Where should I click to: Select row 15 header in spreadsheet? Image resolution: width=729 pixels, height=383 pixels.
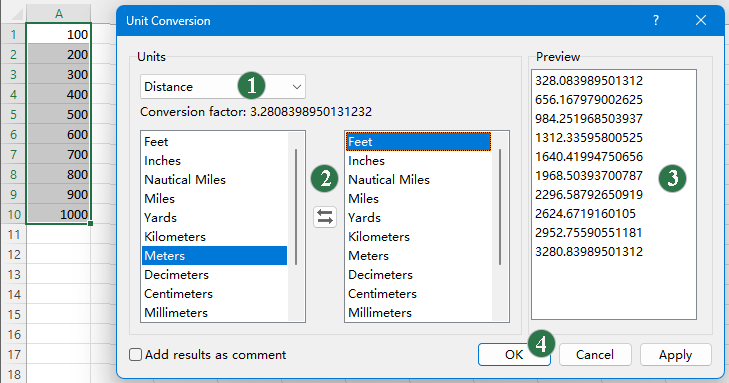point(13,314)
